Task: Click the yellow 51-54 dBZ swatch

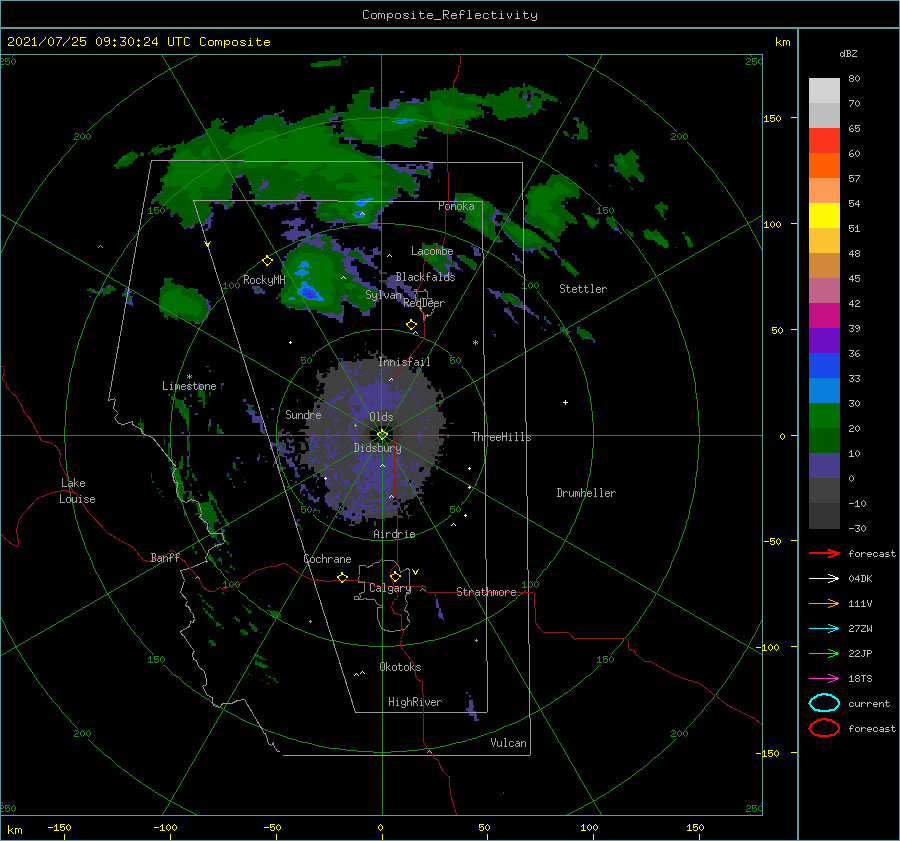Action: [x=824, y=216]
